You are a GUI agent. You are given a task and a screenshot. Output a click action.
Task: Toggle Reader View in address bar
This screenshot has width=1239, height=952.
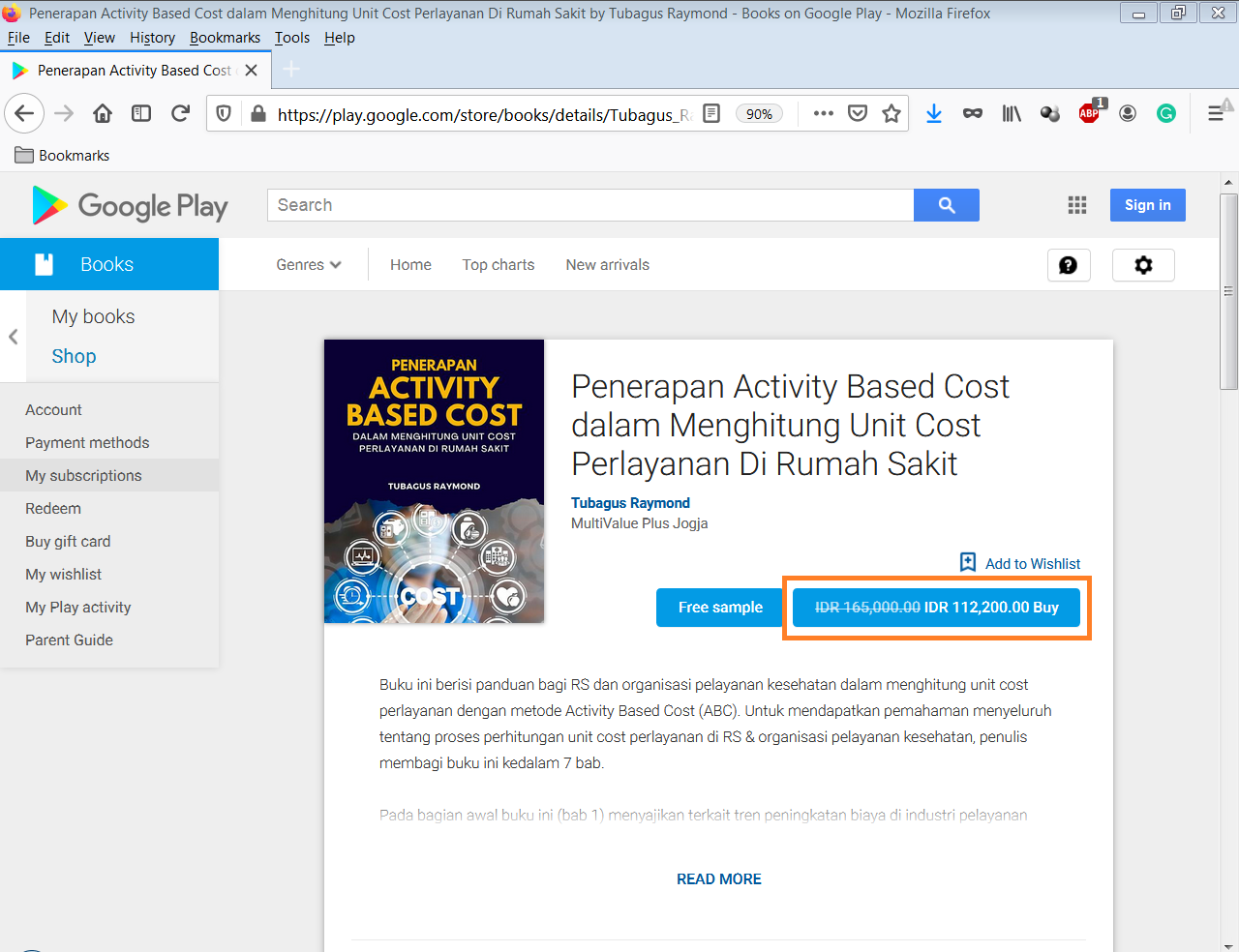(x=711, y=114)
